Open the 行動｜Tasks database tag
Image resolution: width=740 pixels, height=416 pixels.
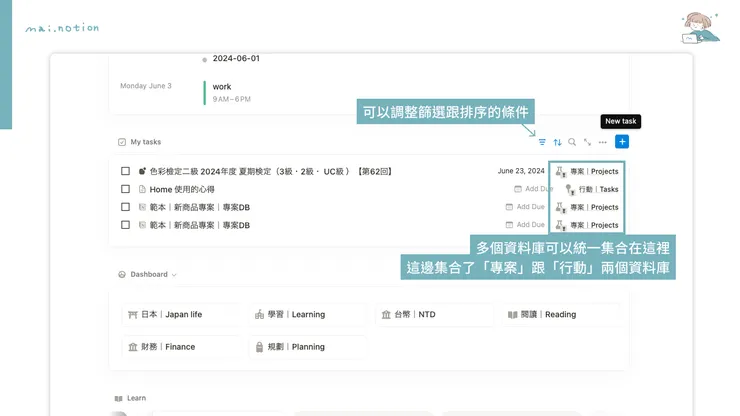pyautogui.click(x=592, y=189)
